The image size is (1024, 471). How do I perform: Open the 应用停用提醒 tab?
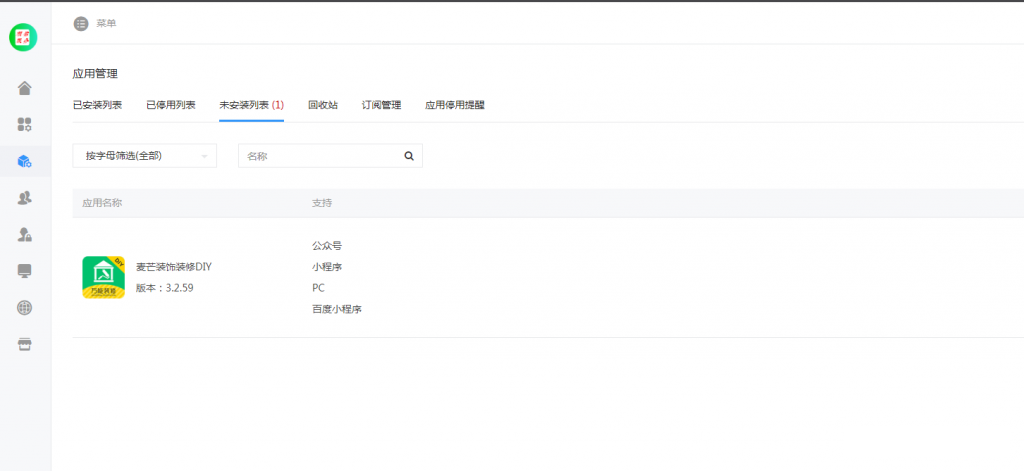tap(454, 105)
